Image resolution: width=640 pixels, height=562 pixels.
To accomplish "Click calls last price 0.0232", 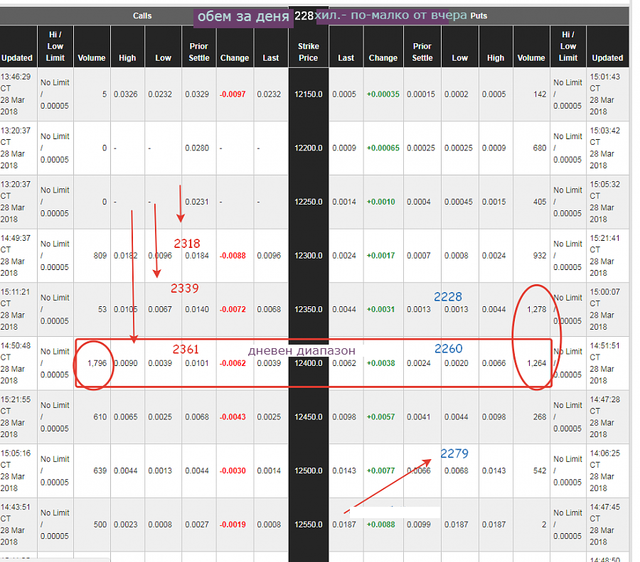I will coord(269,94).
